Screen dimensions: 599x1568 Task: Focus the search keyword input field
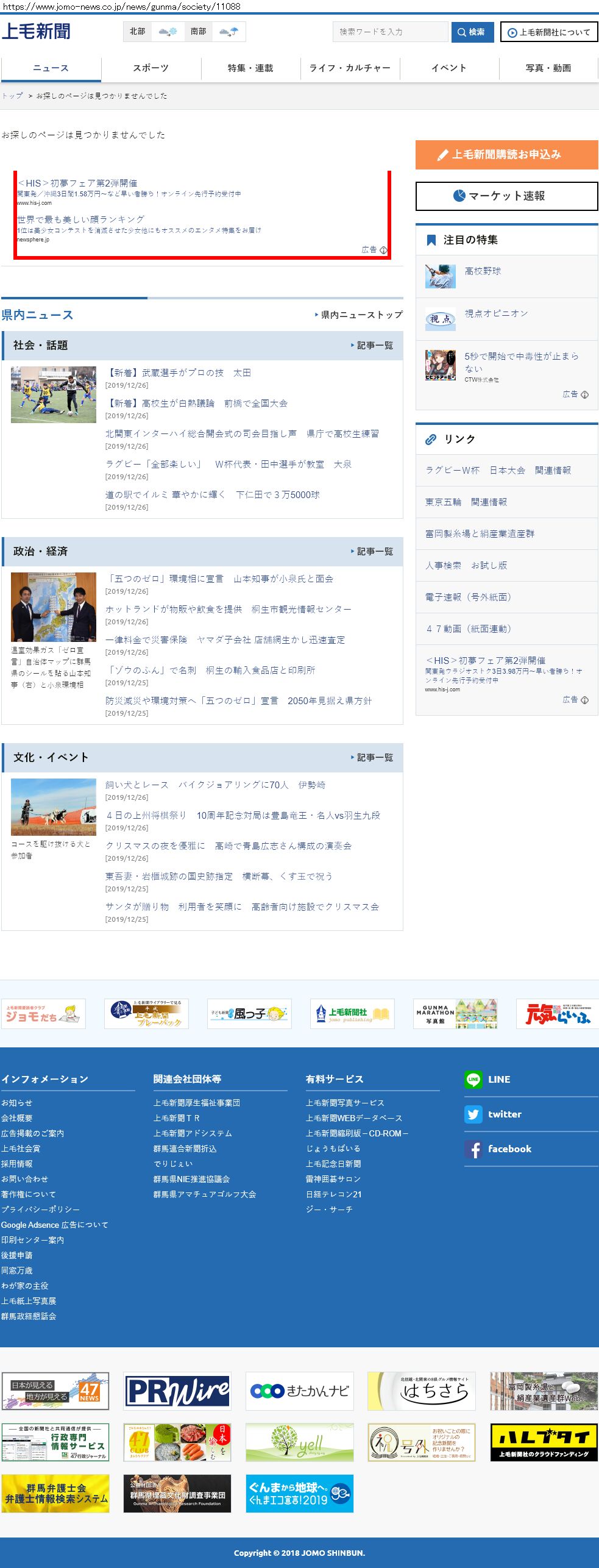tap(390, 32)
